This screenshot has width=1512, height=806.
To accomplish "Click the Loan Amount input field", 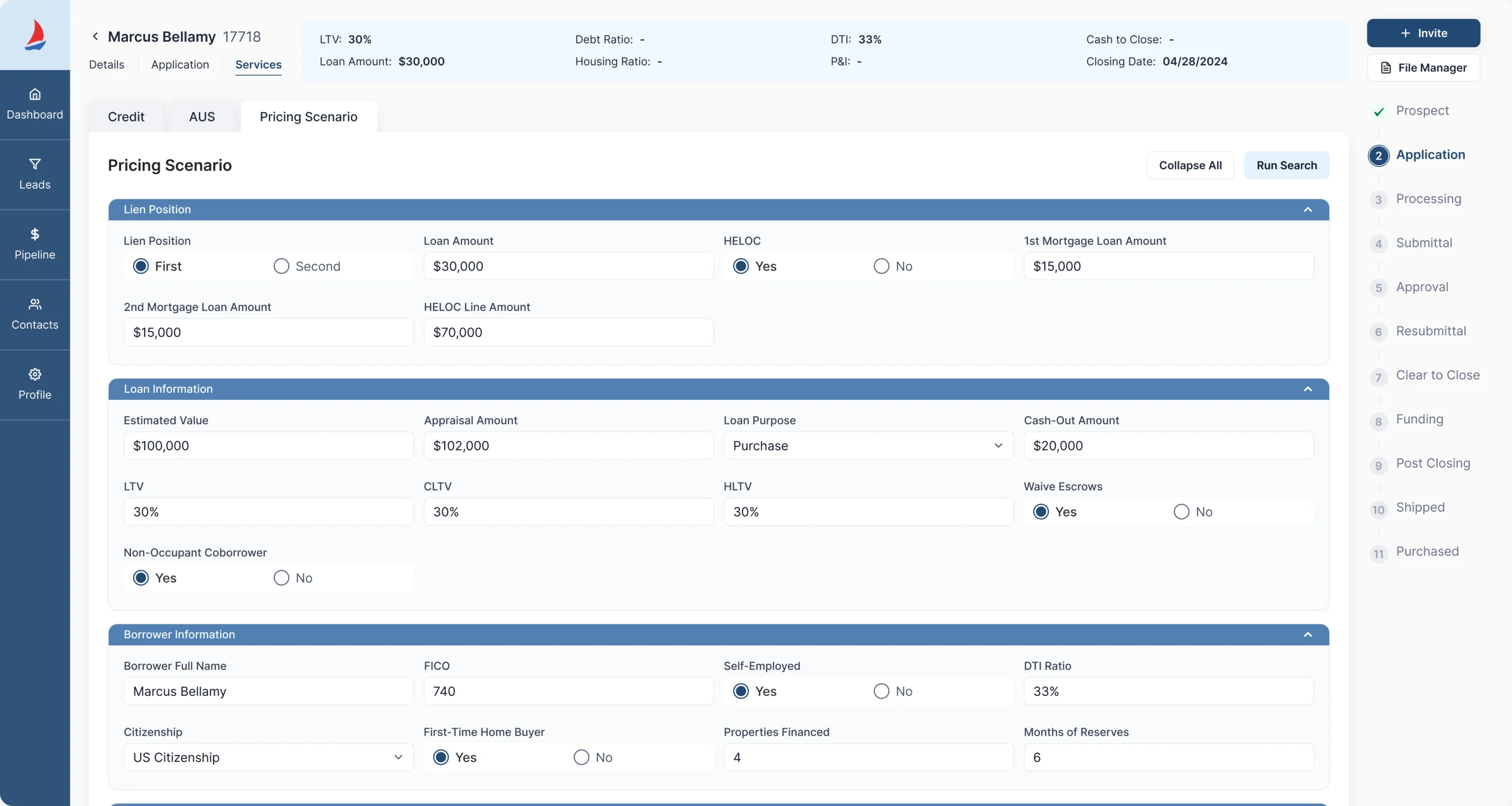I will click(568, 267).
